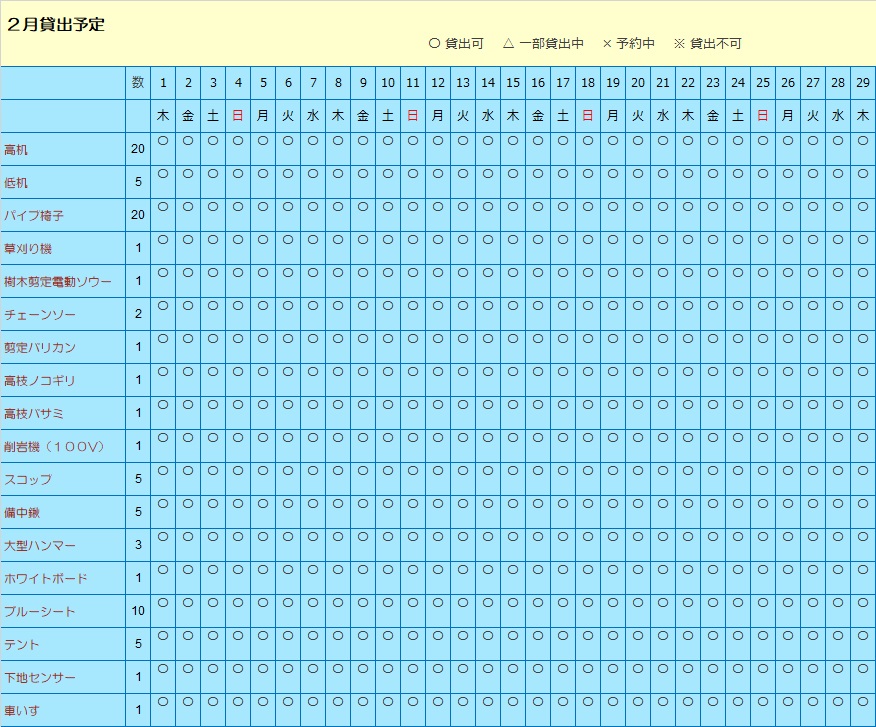Choose ホワイトボード circle on day 2
This screenshot has height=727, width=876.
click(x=188, y=570)
